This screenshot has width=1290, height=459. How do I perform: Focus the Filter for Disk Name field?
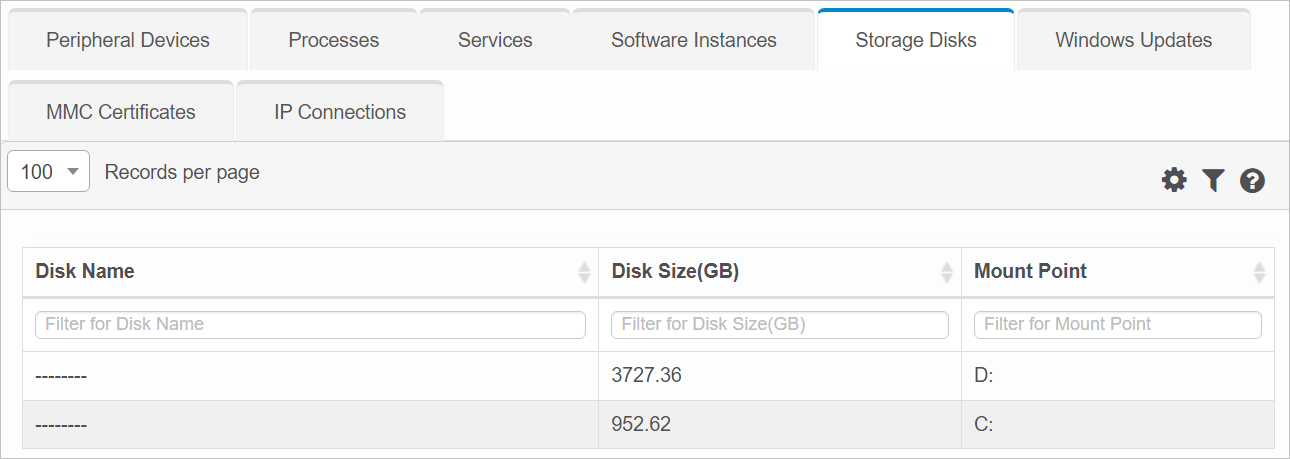(310, 324)
